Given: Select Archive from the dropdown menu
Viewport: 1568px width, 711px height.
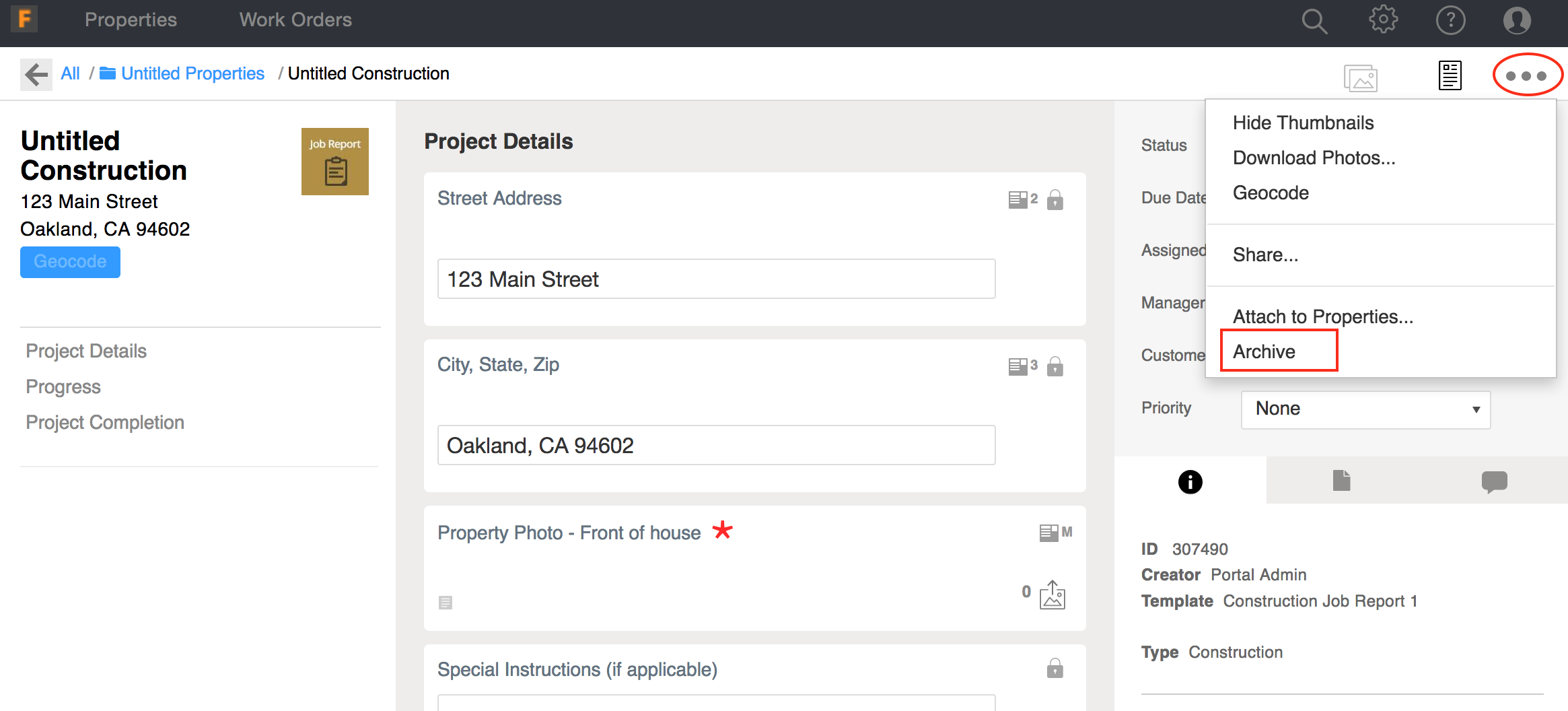Looking at the screenshot, I should coord(1264,351).
